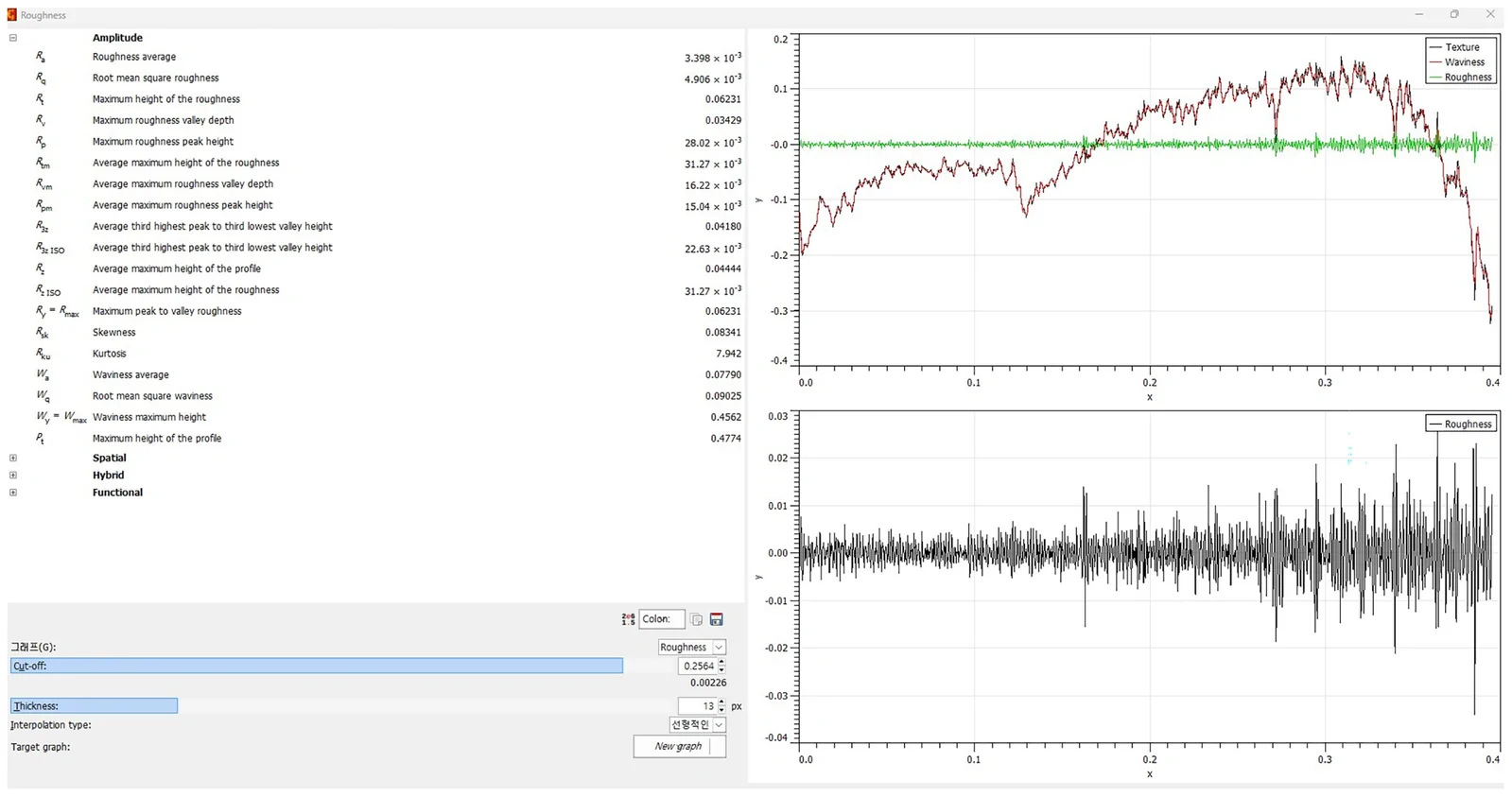Click the Colon report style box

(x=662, y=619)
